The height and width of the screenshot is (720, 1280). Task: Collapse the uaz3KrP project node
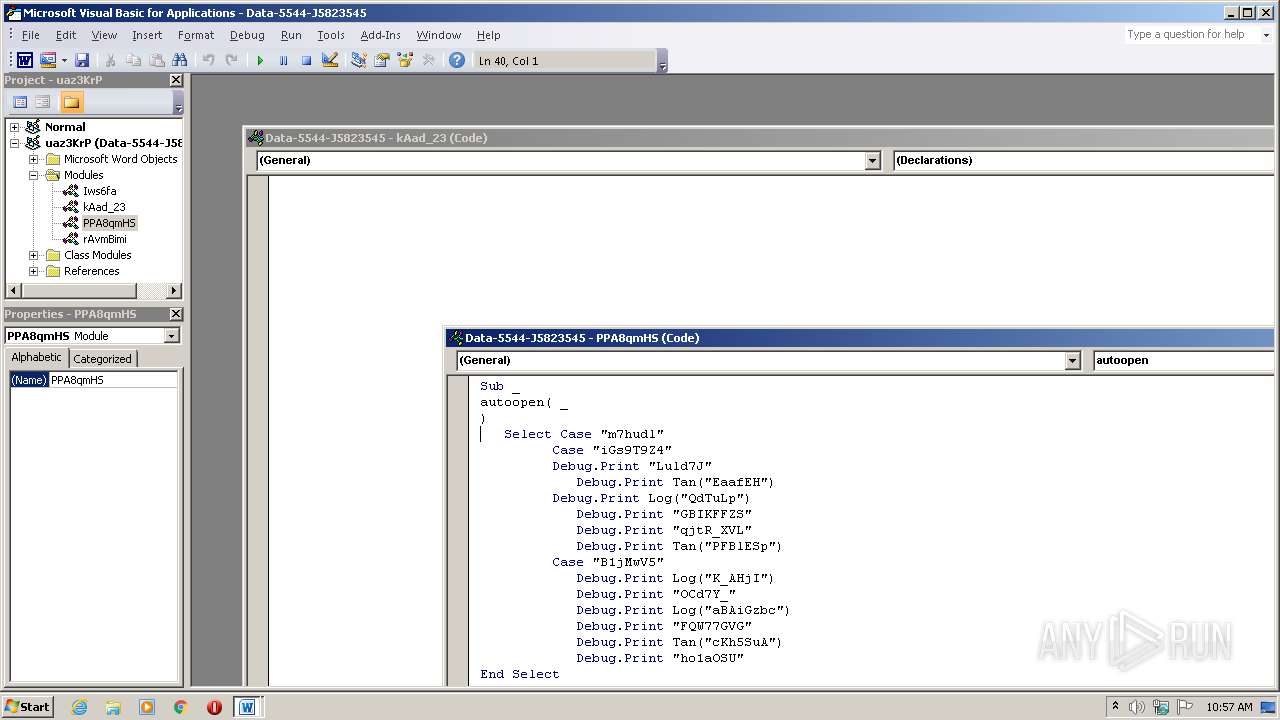pos(14,143)
